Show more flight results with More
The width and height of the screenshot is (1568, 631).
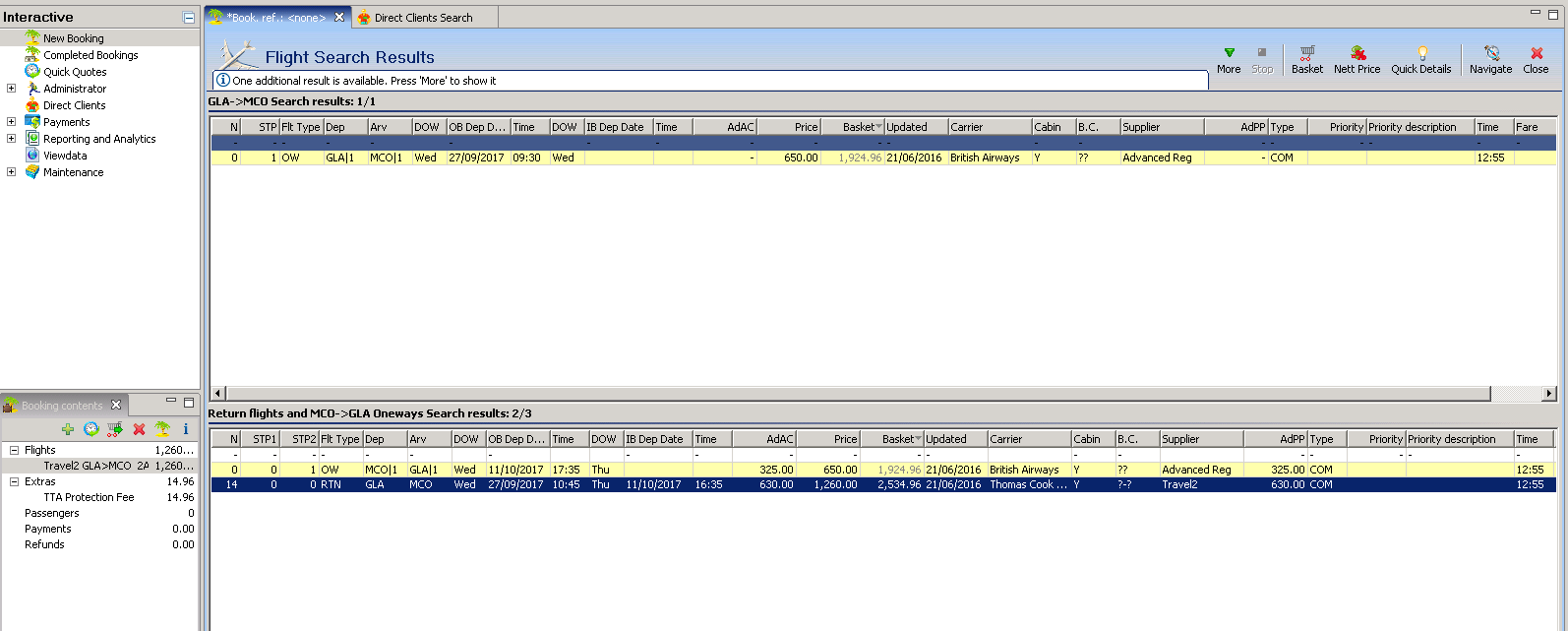tap(1229, 59)
